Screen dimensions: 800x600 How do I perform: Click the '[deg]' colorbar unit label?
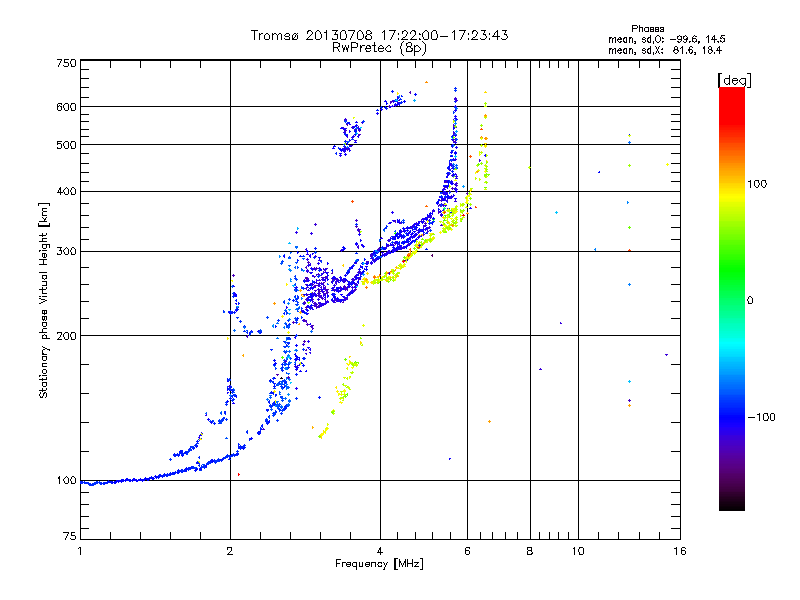click(x=734, y=80)
